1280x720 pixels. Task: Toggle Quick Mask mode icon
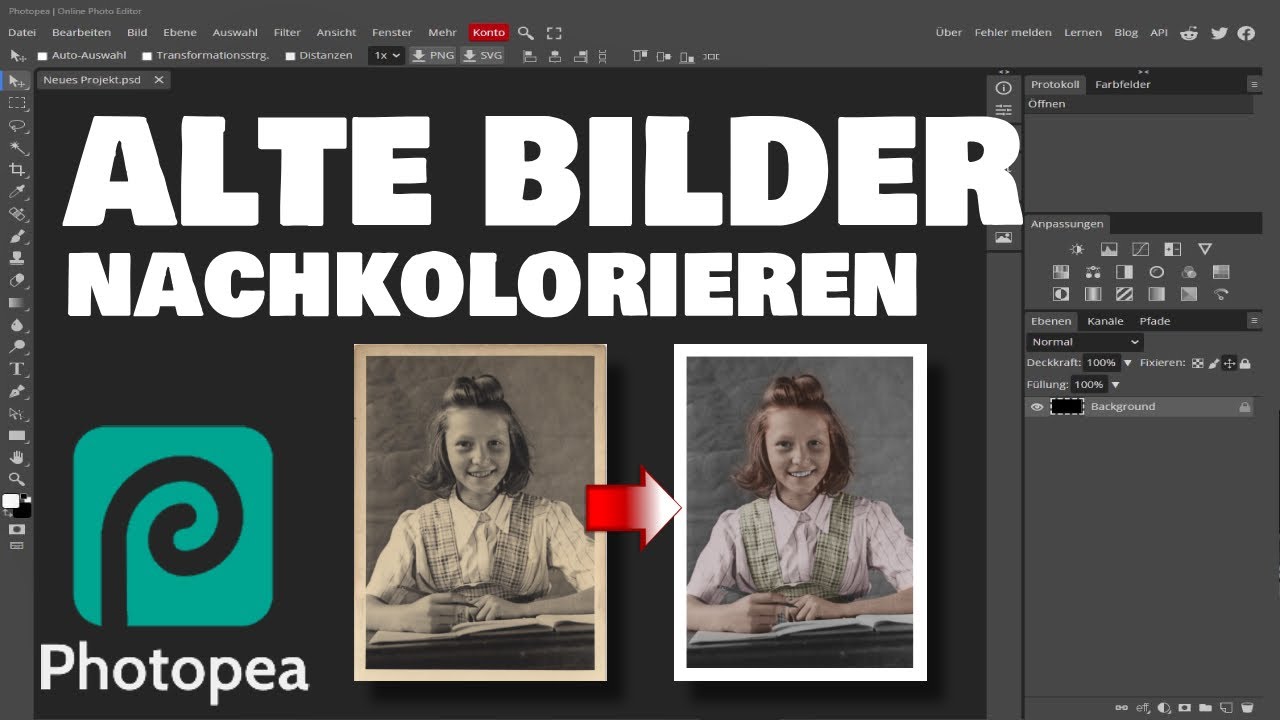[x=17, y=528]
